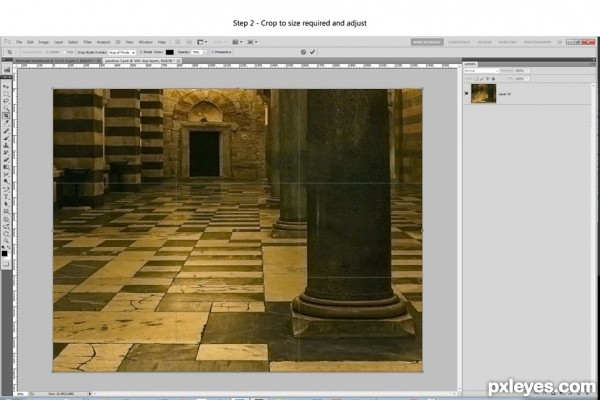Select the Dodge tool
Screen dimensions: 600x400
pyautogui.click(x=6, y=182)
